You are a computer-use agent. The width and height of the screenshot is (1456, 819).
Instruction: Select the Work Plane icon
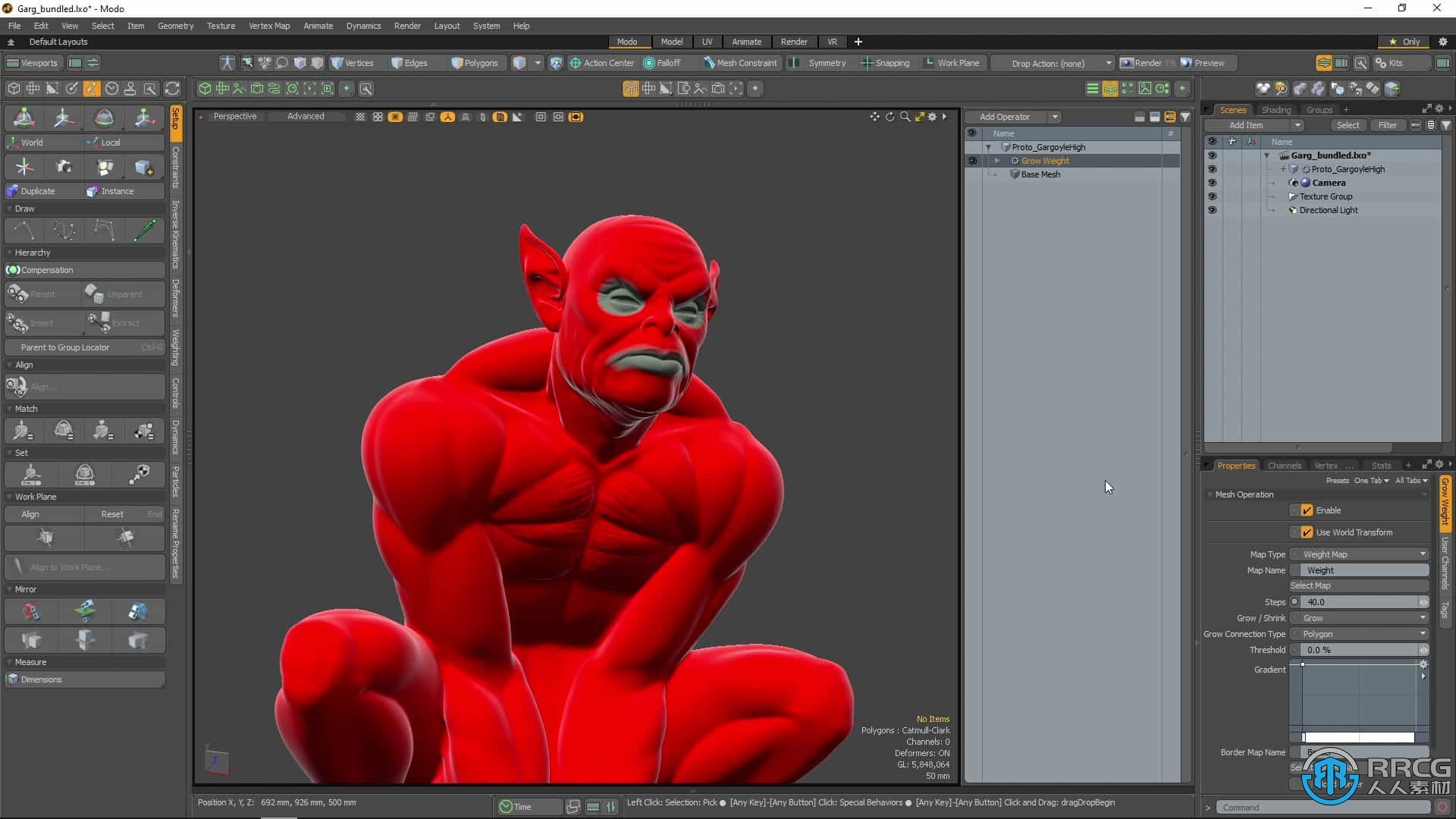pyautogui.click(x=927, y=63)
